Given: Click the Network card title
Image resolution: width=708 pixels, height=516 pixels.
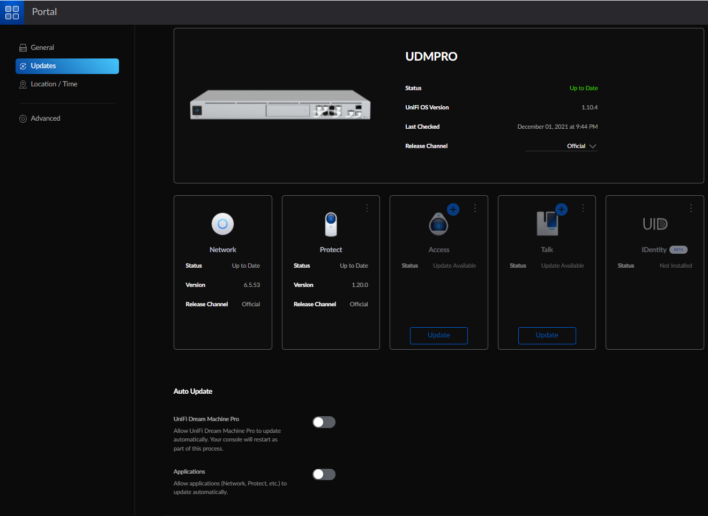Looking at the screenshot, I should point(223,250).
